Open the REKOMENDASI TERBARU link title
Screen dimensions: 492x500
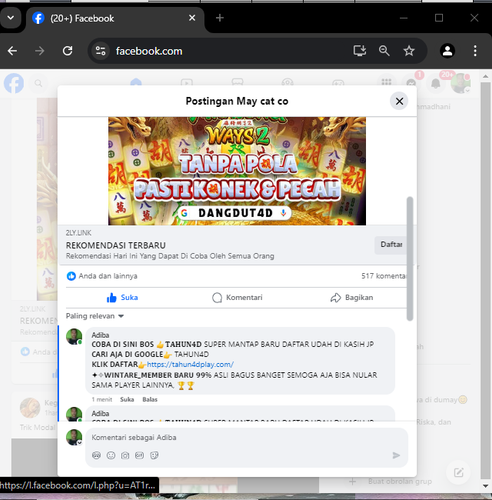116,246
